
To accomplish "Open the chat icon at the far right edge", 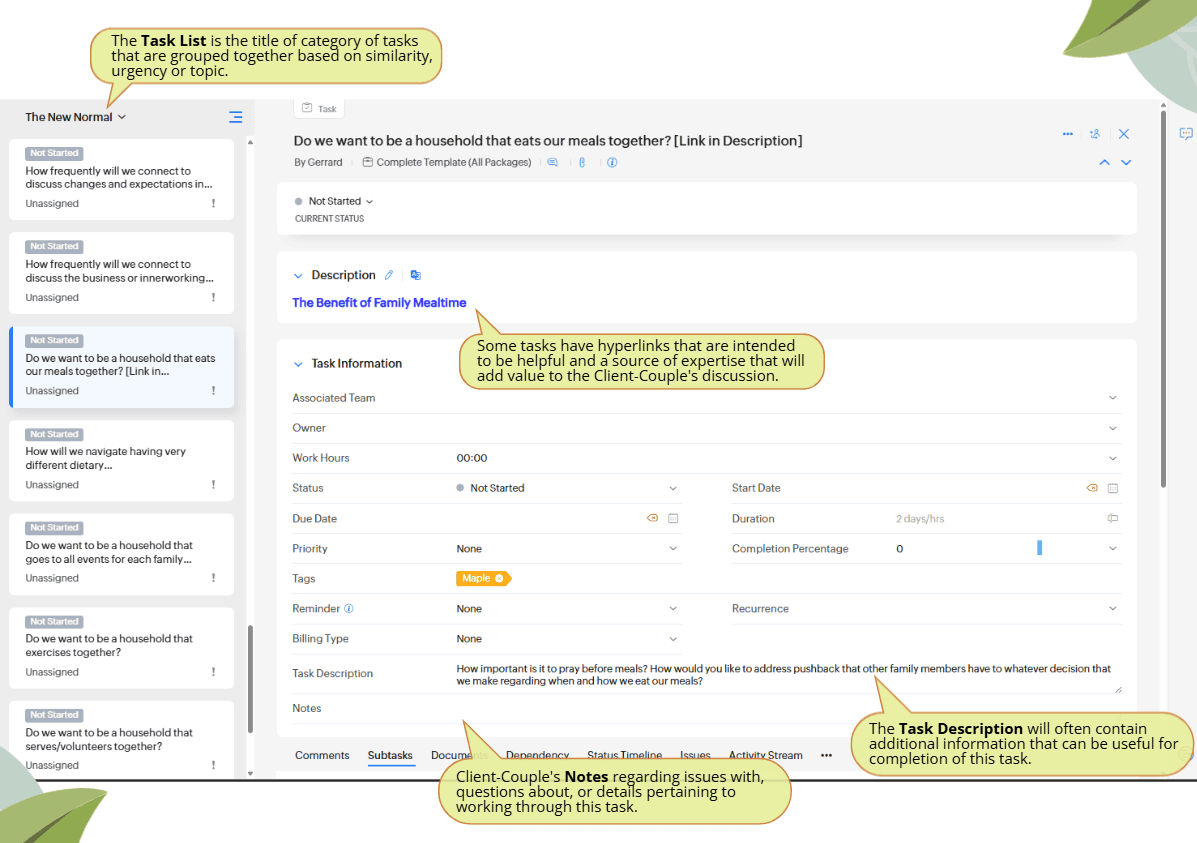I will pyautogui.click(x=1185, y=134).
